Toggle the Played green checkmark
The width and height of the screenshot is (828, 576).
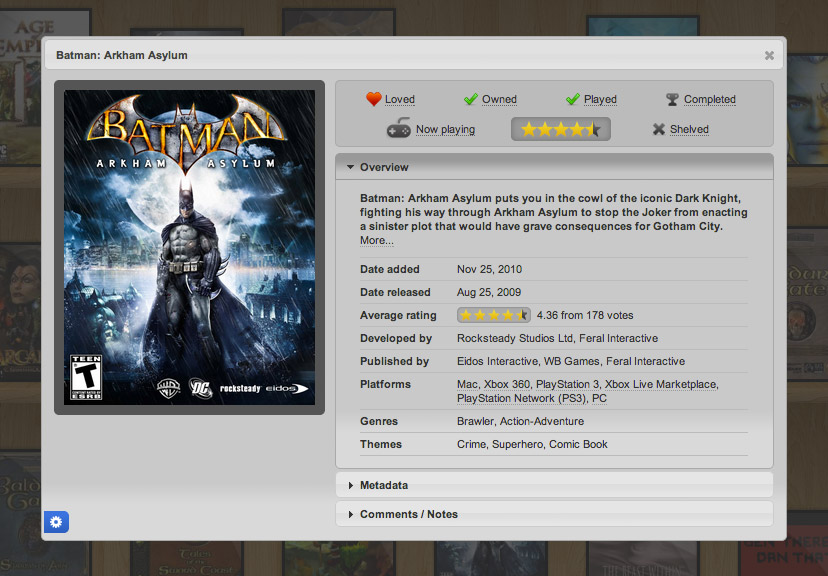[573, 99]
